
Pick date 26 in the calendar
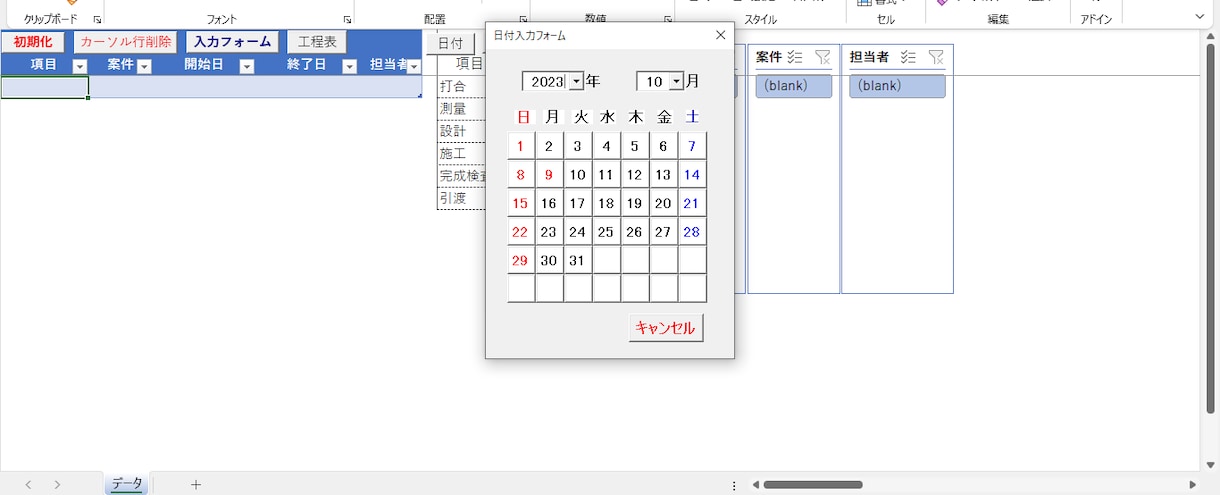point(634,232)
